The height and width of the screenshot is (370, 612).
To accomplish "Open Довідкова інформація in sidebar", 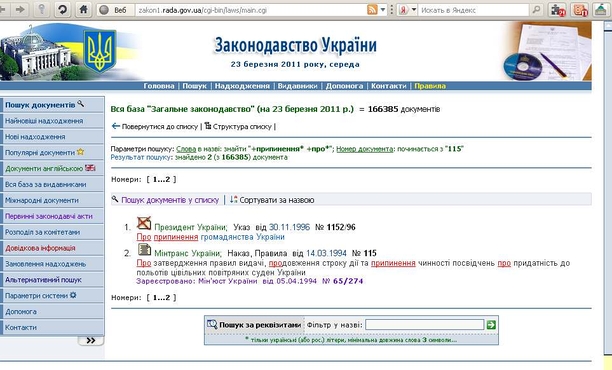I will coord(40,248).
